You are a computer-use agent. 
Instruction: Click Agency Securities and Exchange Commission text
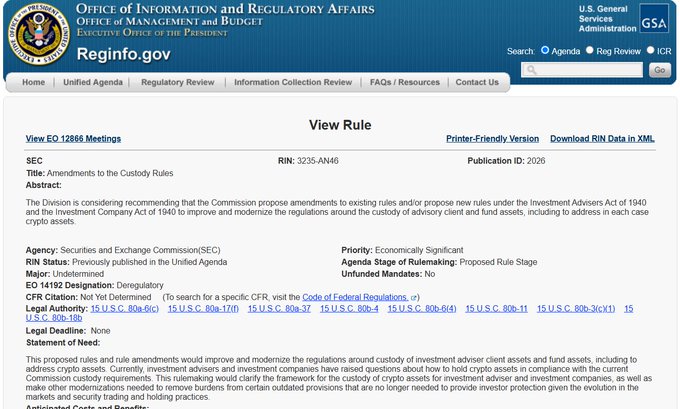tap(123, 250)
